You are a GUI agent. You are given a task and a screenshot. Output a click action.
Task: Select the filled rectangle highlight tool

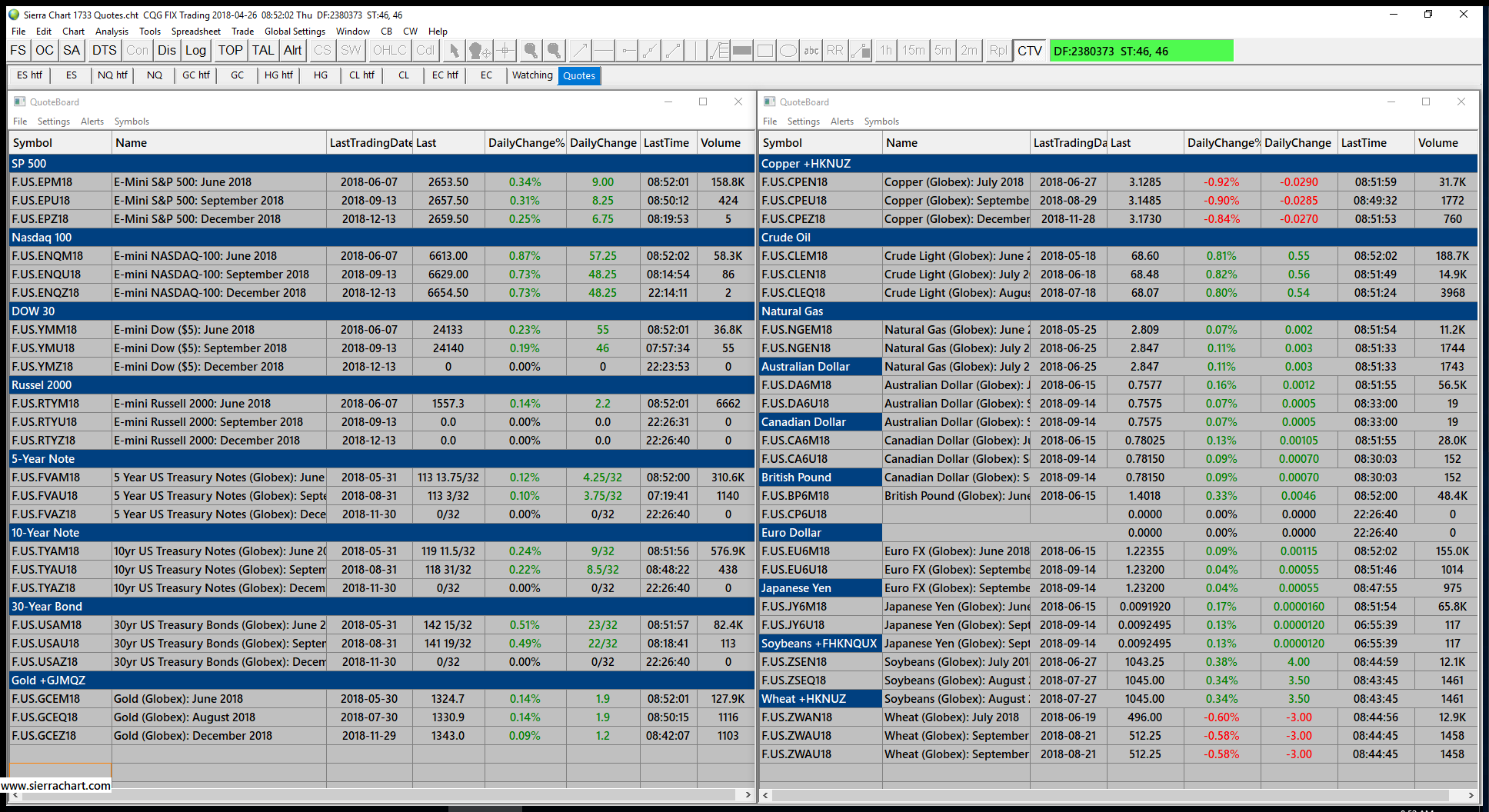click(x=742, y=51)
